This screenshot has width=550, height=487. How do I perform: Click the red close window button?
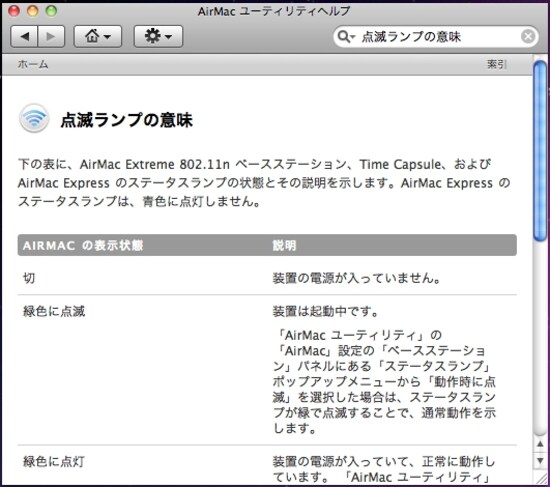(14, 11)
